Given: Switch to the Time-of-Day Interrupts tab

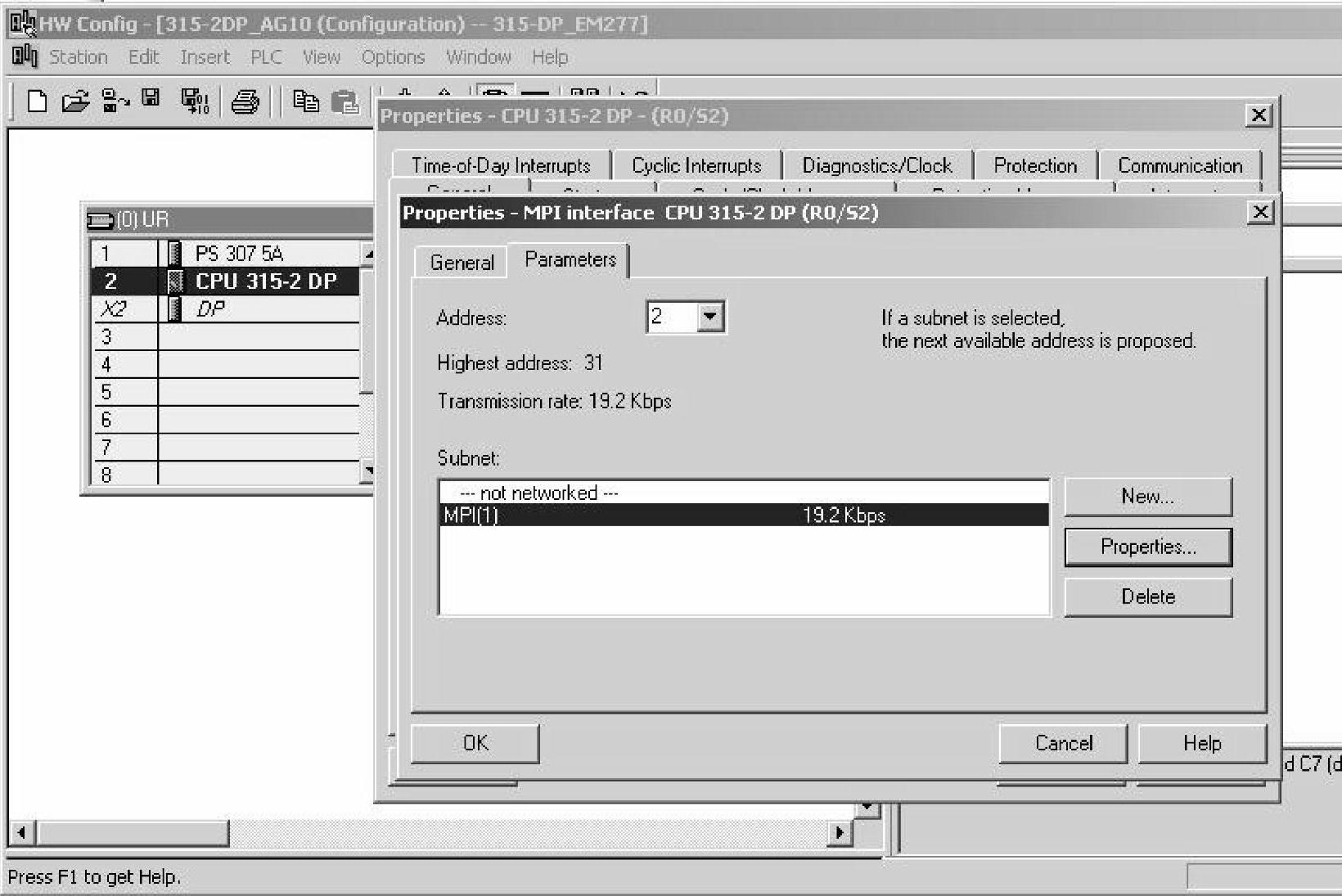Looking at the screenshot, I should (501, 165).
